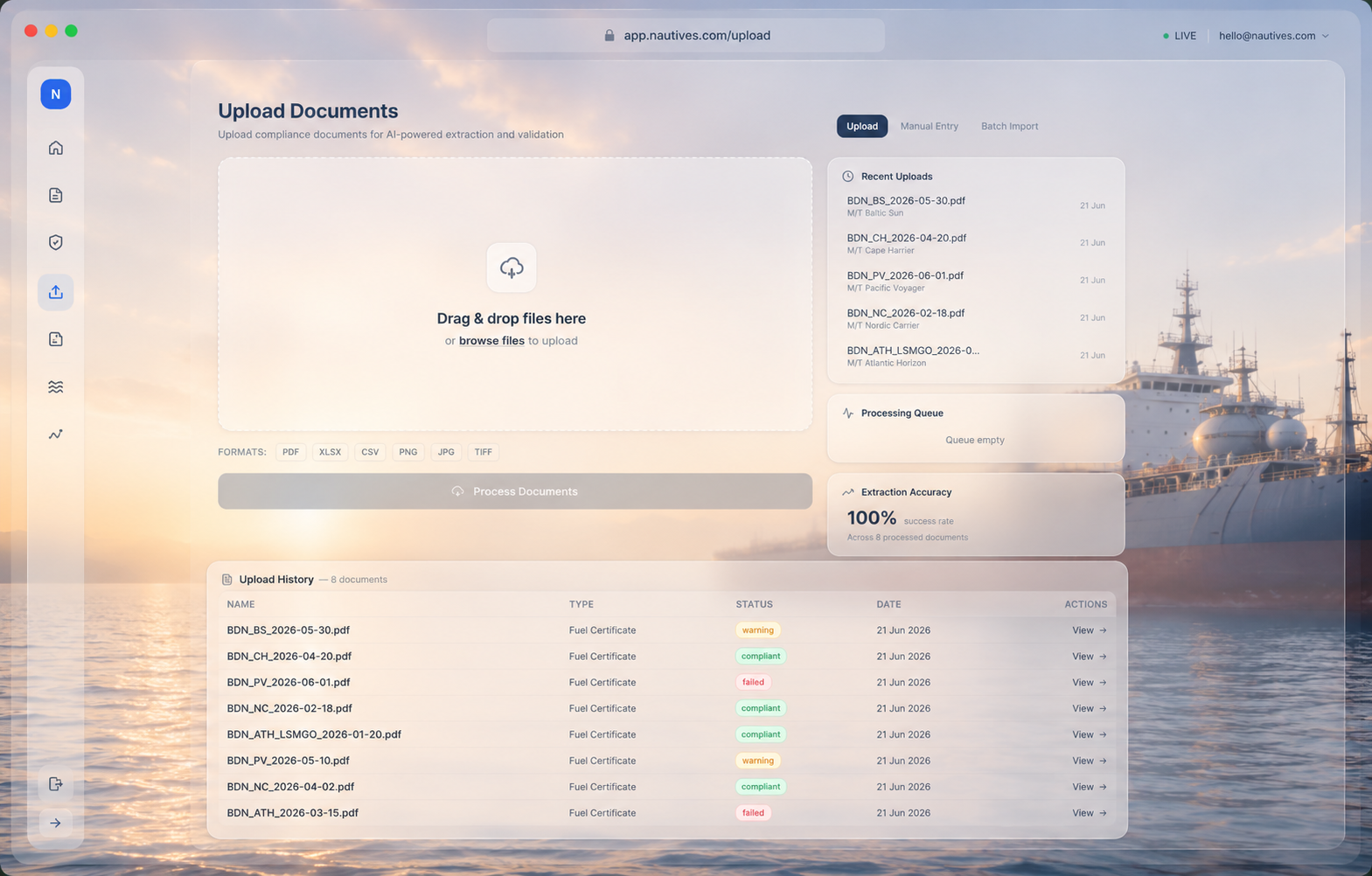Open recent upload BDN_NC_2026-02-18.pdf Nordic Carrier
This screenshot has width=1372, height=876.
tap(975, 319)
